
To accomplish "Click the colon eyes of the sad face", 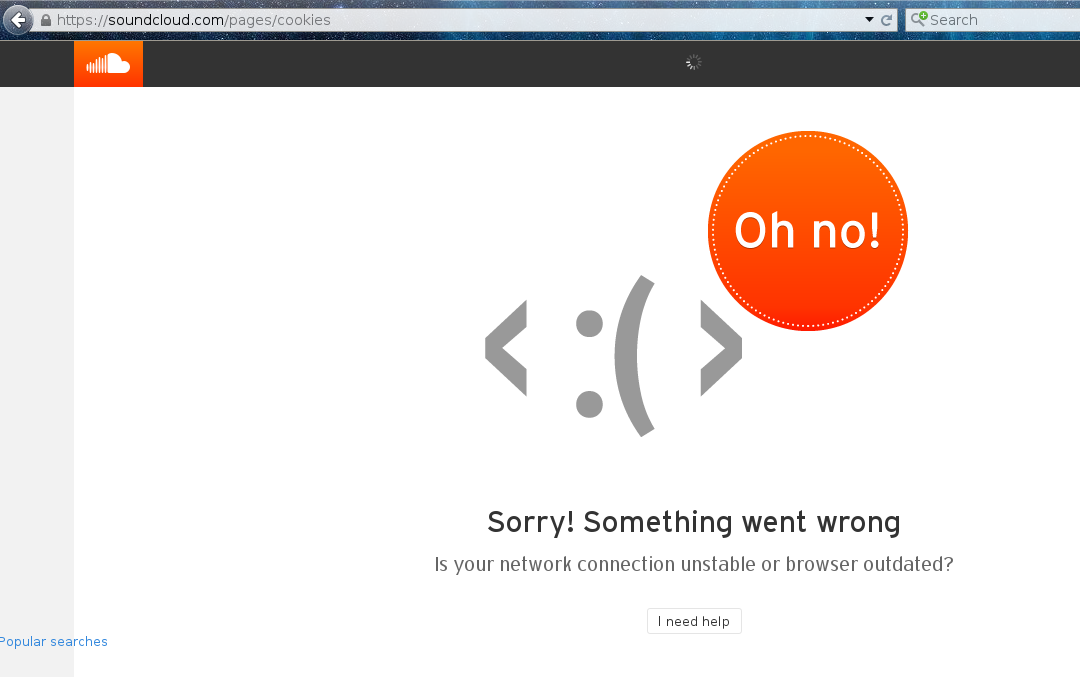I will pos(589,364).
